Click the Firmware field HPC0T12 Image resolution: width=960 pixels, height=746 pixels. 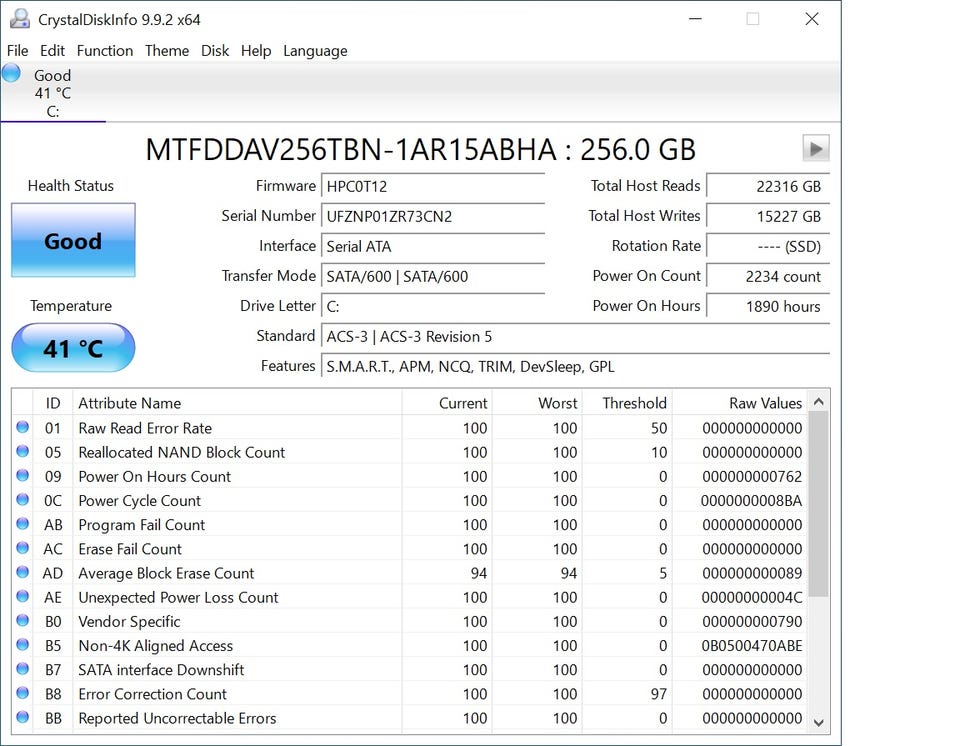433,186
